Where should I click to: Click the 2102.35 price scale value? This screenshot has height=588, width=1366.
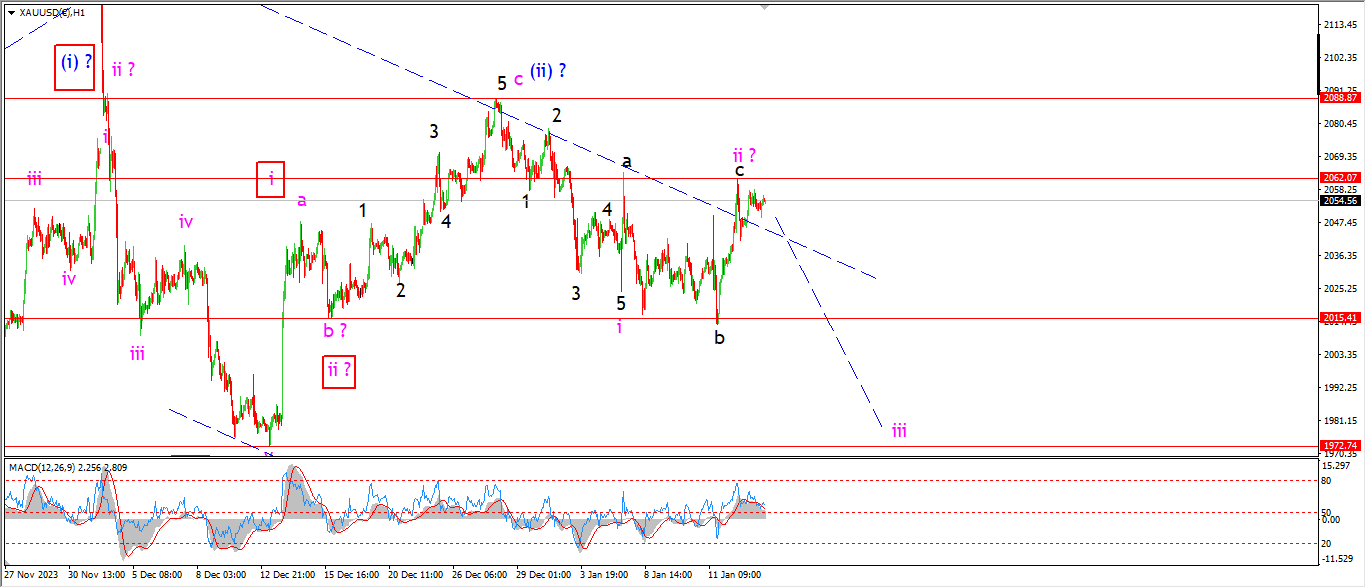pyautogui.click(x=1340, y=57)
